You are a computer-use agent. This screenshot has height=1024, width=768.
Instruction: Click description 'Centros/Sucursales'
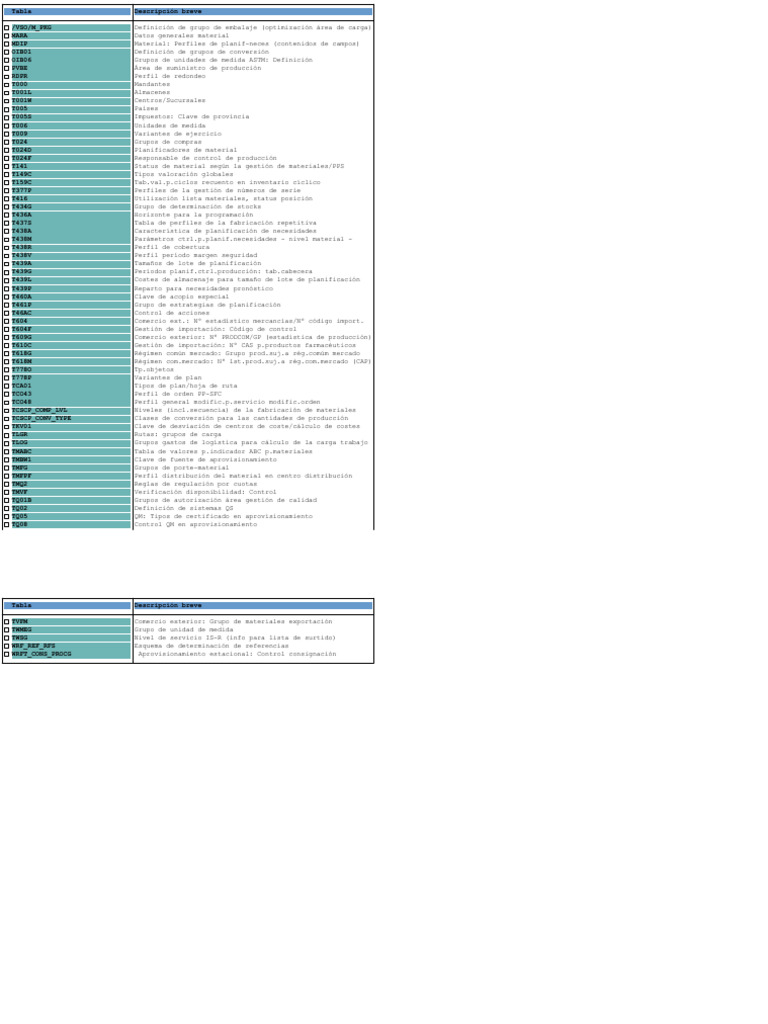pos(170,101)
